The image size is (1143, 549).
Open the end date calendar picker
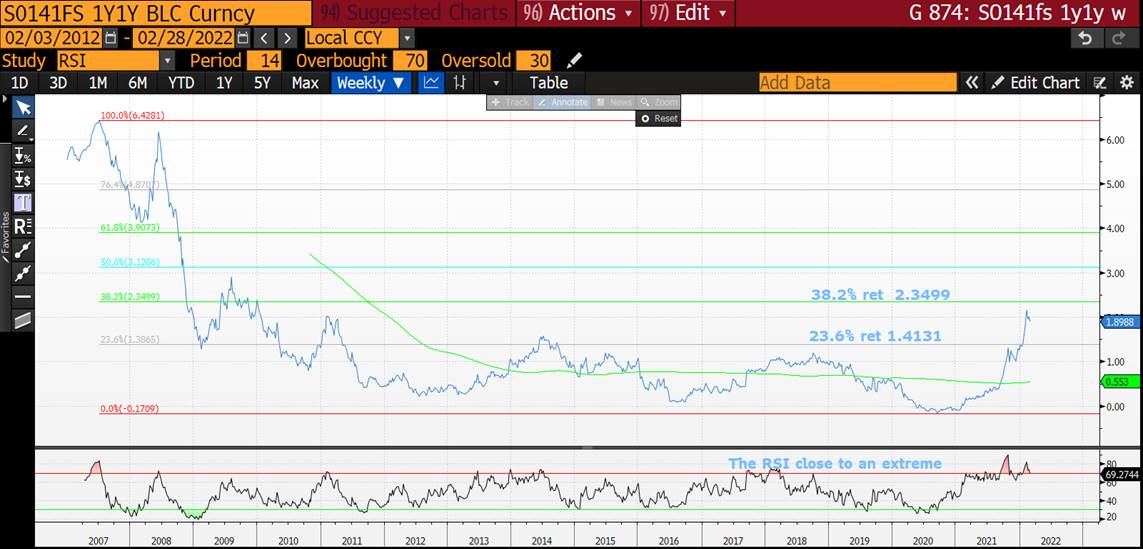243,38
